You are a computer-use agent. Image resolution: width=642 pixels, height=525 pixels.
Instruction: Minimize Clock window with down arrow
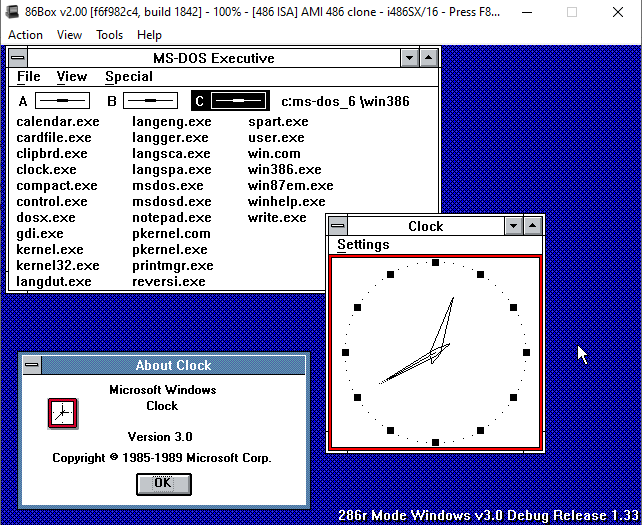514,226
